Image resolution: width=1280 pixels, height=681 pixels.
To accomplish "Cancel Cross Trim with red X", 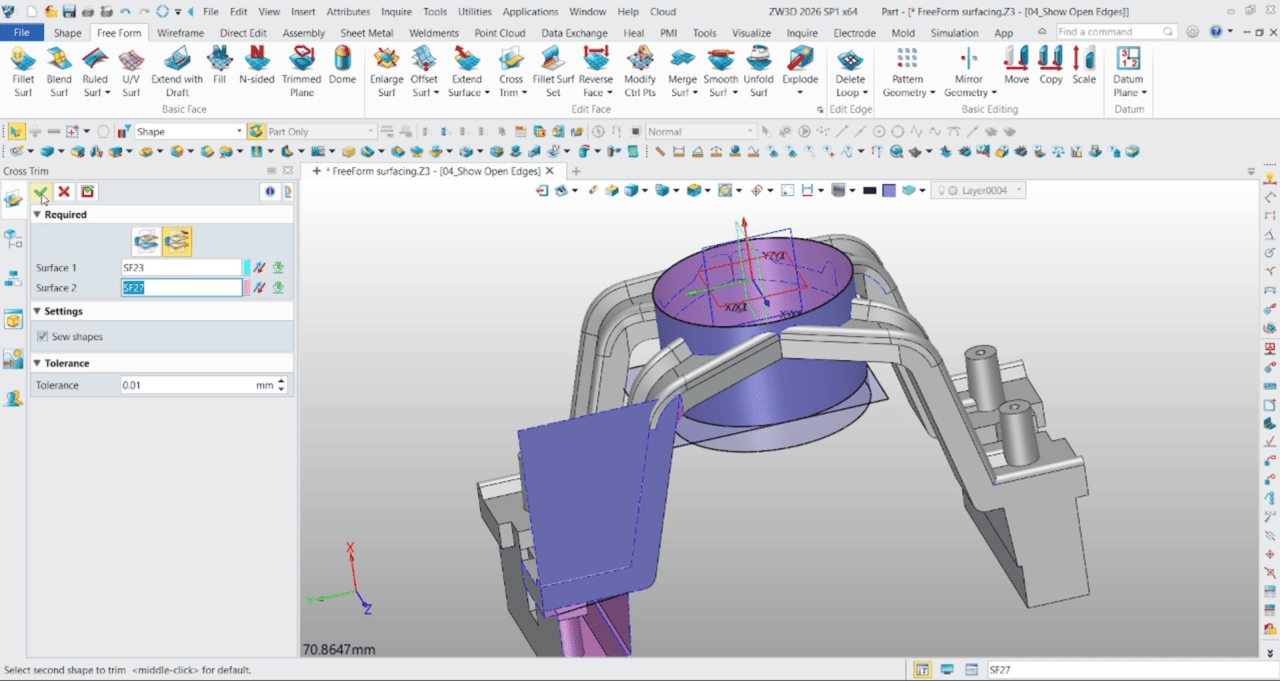I will point(64,192).
